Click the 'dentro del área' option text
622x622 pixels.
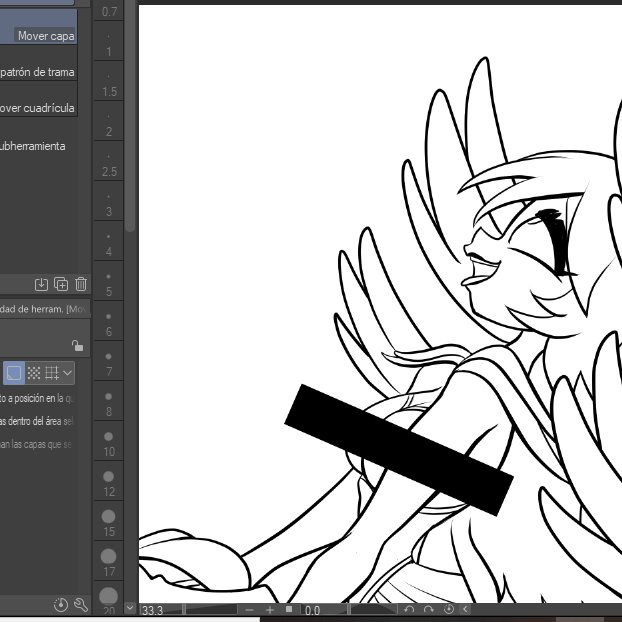click(33, 421)
